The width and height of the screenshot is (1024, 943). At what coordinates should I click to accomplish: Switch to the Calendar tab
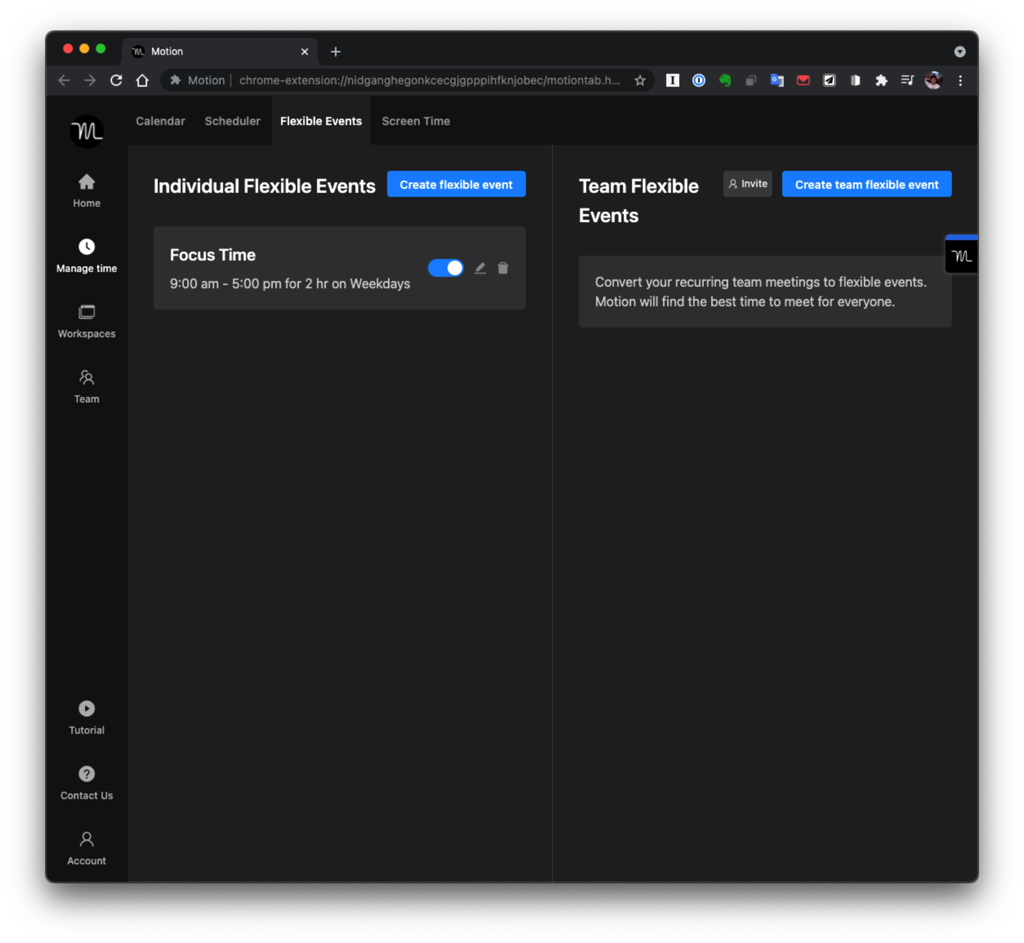[x=160, y=121]
